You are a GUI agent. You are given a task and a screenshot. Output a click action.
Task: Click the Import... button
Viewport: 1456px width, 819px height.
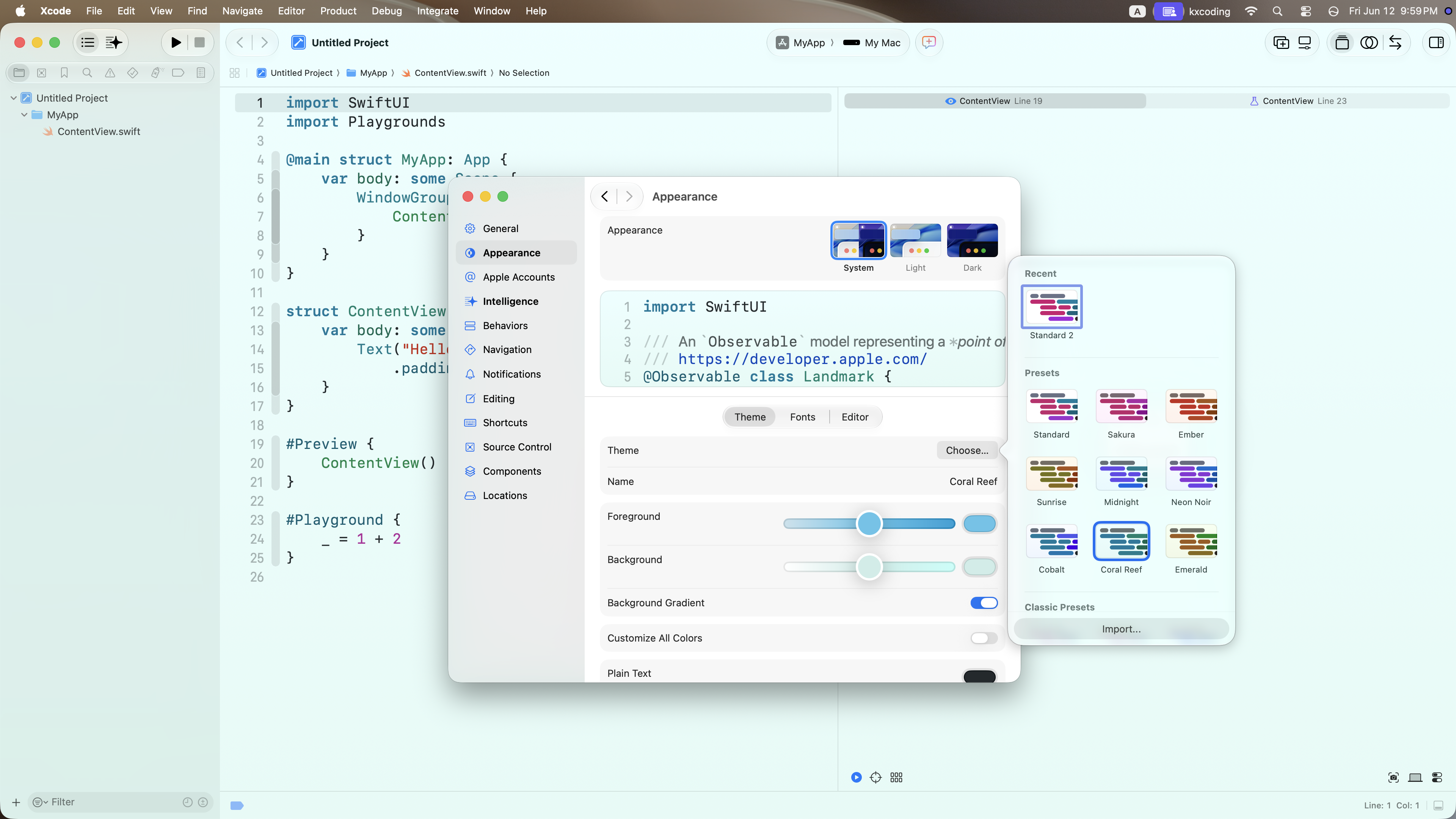1121,629
